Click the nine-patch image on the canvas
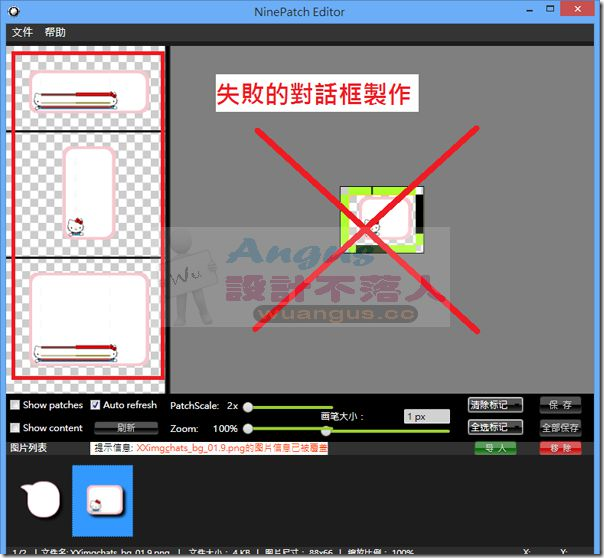 click(x=382, y=220)
